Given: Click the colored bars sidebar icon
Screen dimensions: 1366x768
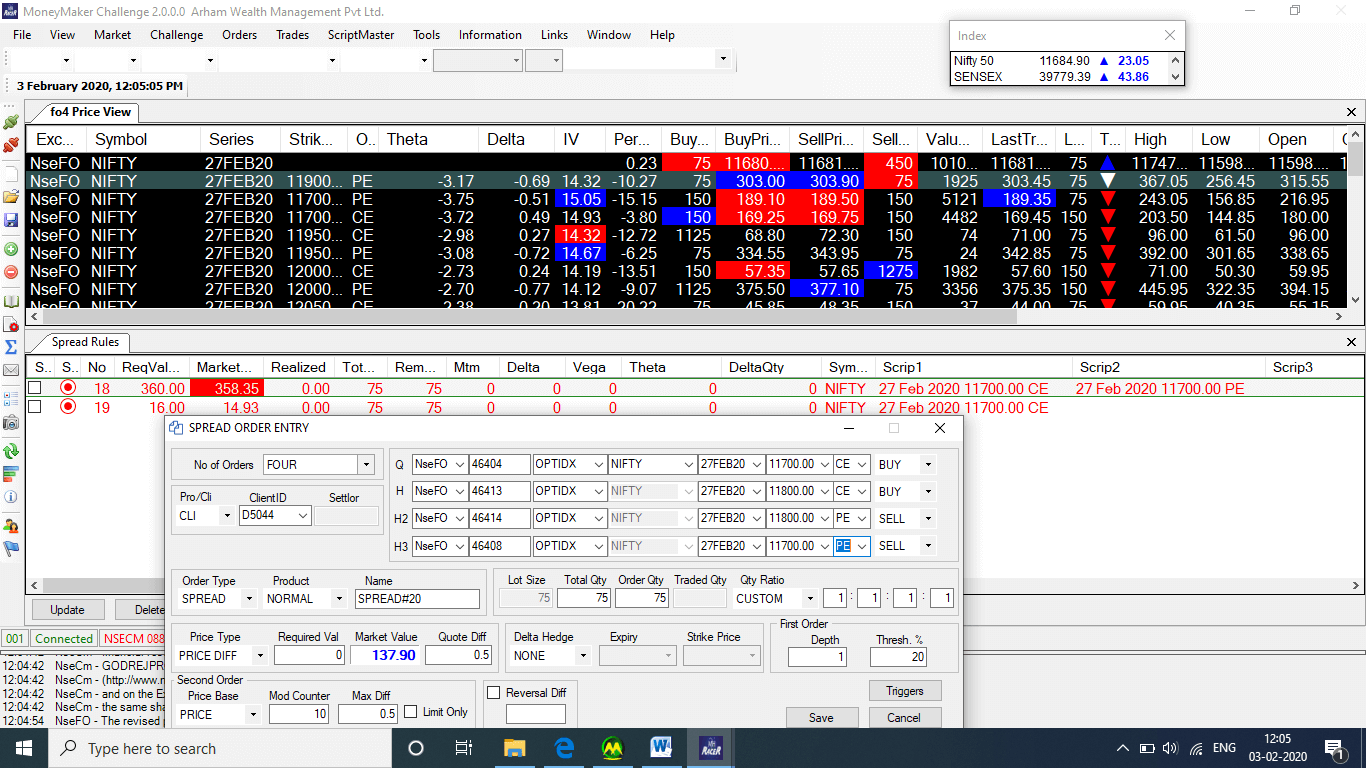Looking at the screenshot, I should pyautogui.click(x=11, y=473).
